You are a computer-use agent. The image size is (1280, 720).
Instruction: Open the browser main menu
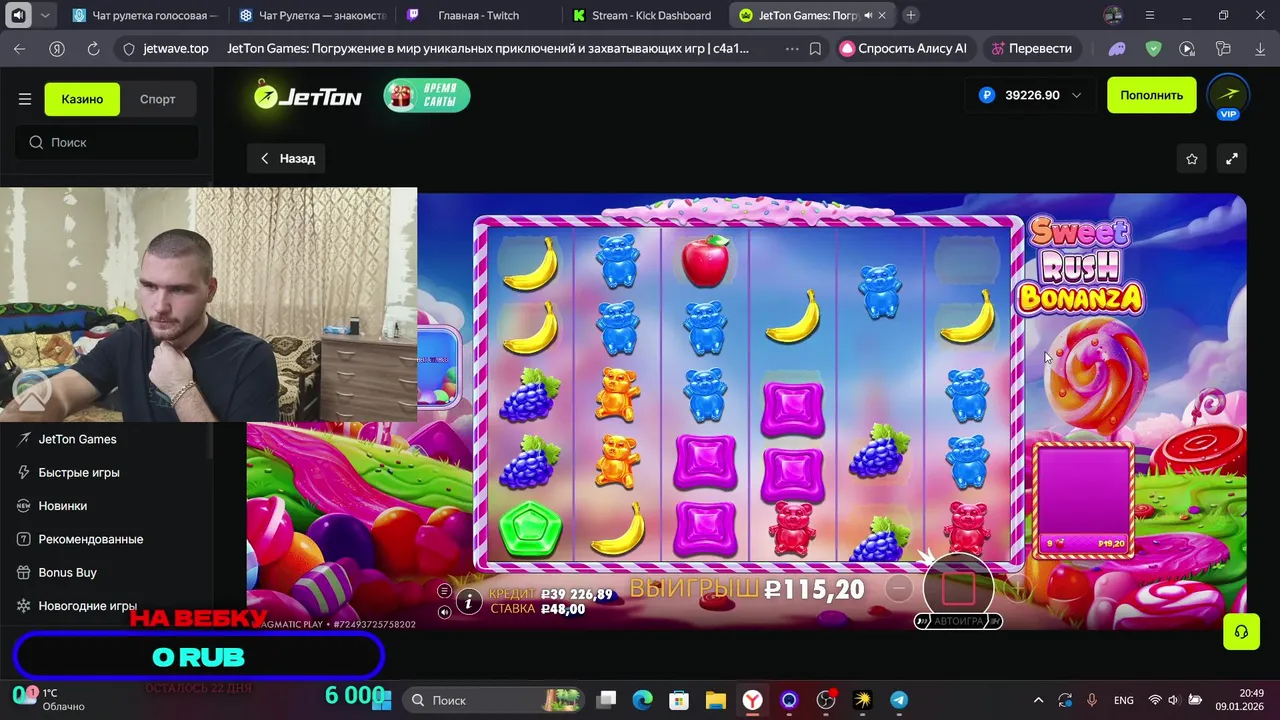[1151, 15]
